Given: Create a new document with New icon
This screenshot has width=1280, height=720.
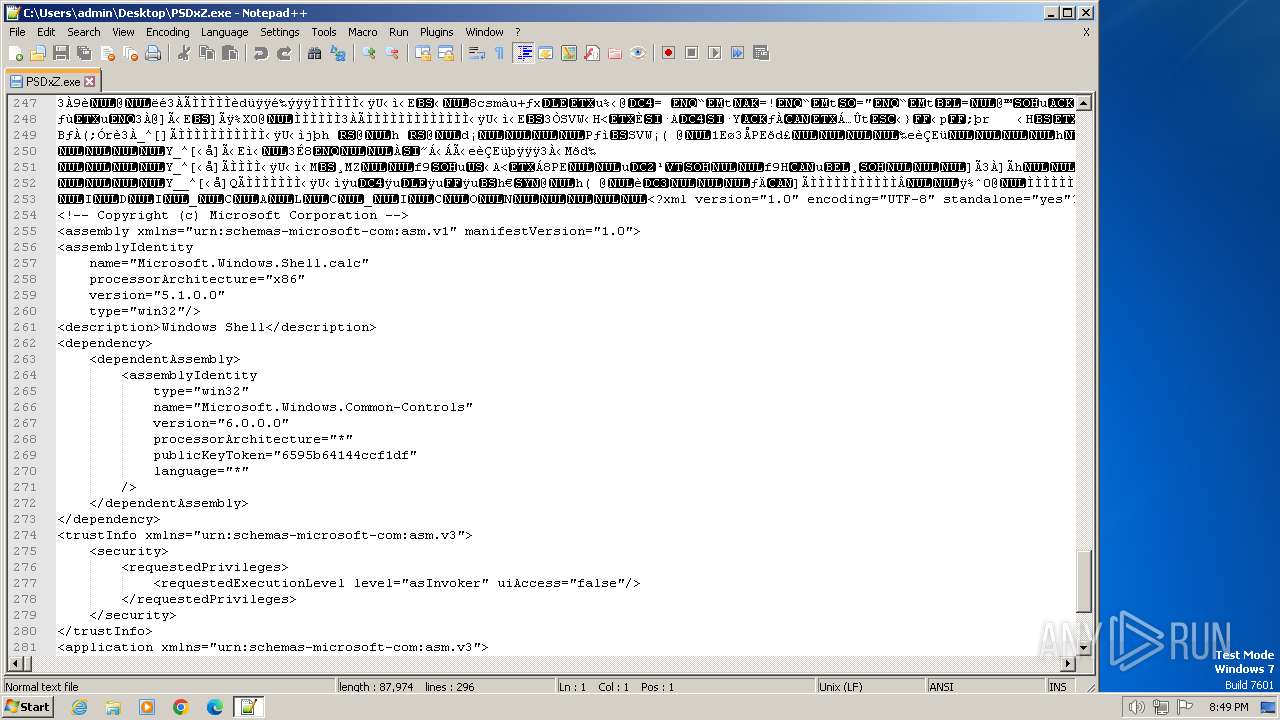Looking at the screenshot, I should click(16, 53).
